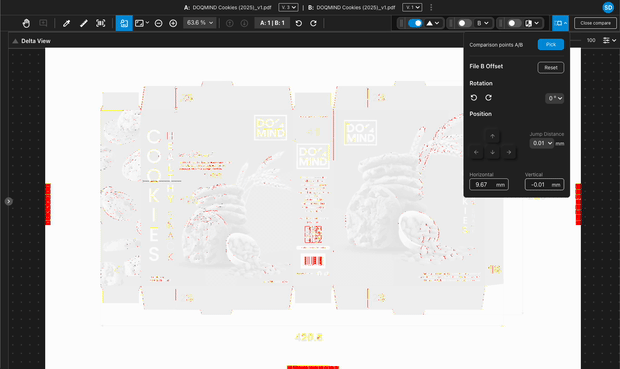Go to next page arrow
The height and width of the screenshot is (369, 620).
[x=244, y=23]
